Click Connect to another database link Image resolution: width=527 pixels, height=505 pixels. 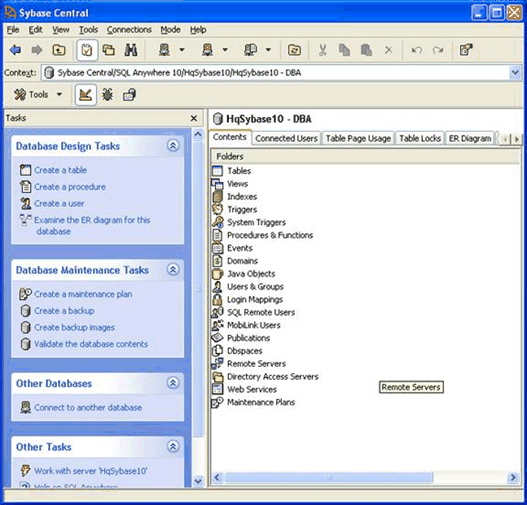(88, 408)
